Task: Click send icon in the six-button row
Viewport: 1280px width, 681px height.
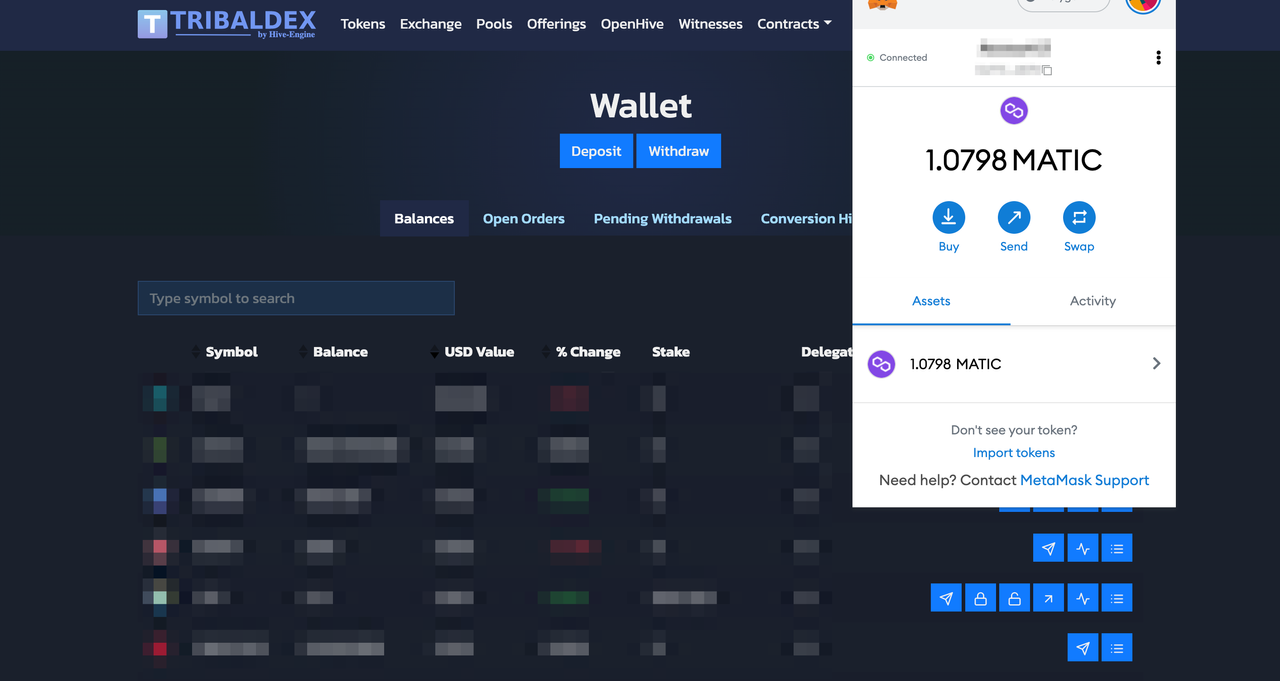Action: tap(947, 598)
